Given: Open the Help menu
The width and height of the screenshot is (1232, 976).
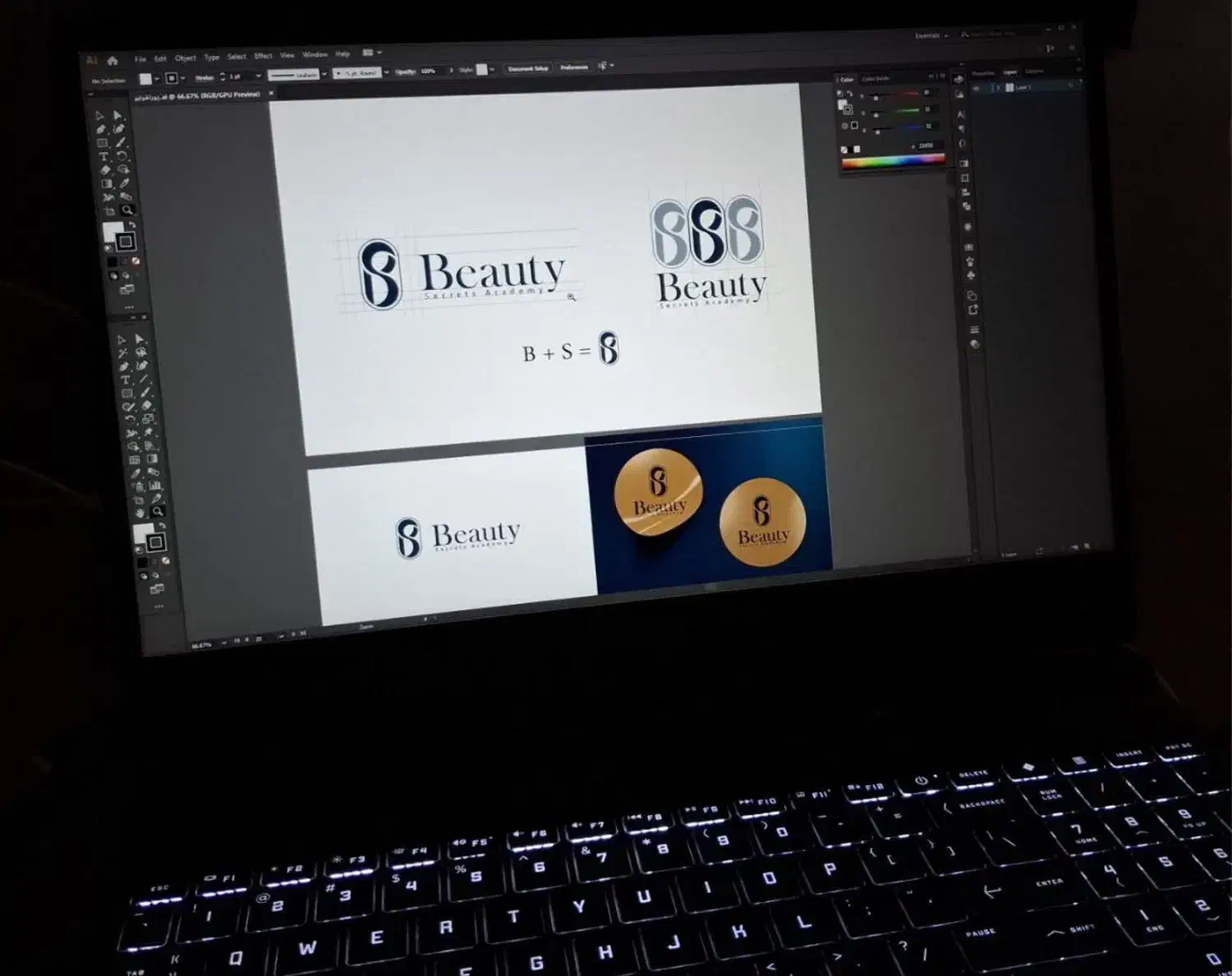Looking at the screenshot, I should [343, 54].
